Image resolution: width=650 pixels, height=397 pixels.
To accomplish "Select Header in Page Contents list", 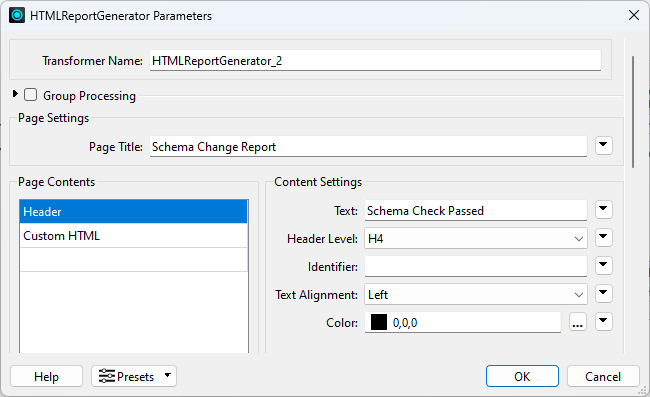I will point(133,212).
